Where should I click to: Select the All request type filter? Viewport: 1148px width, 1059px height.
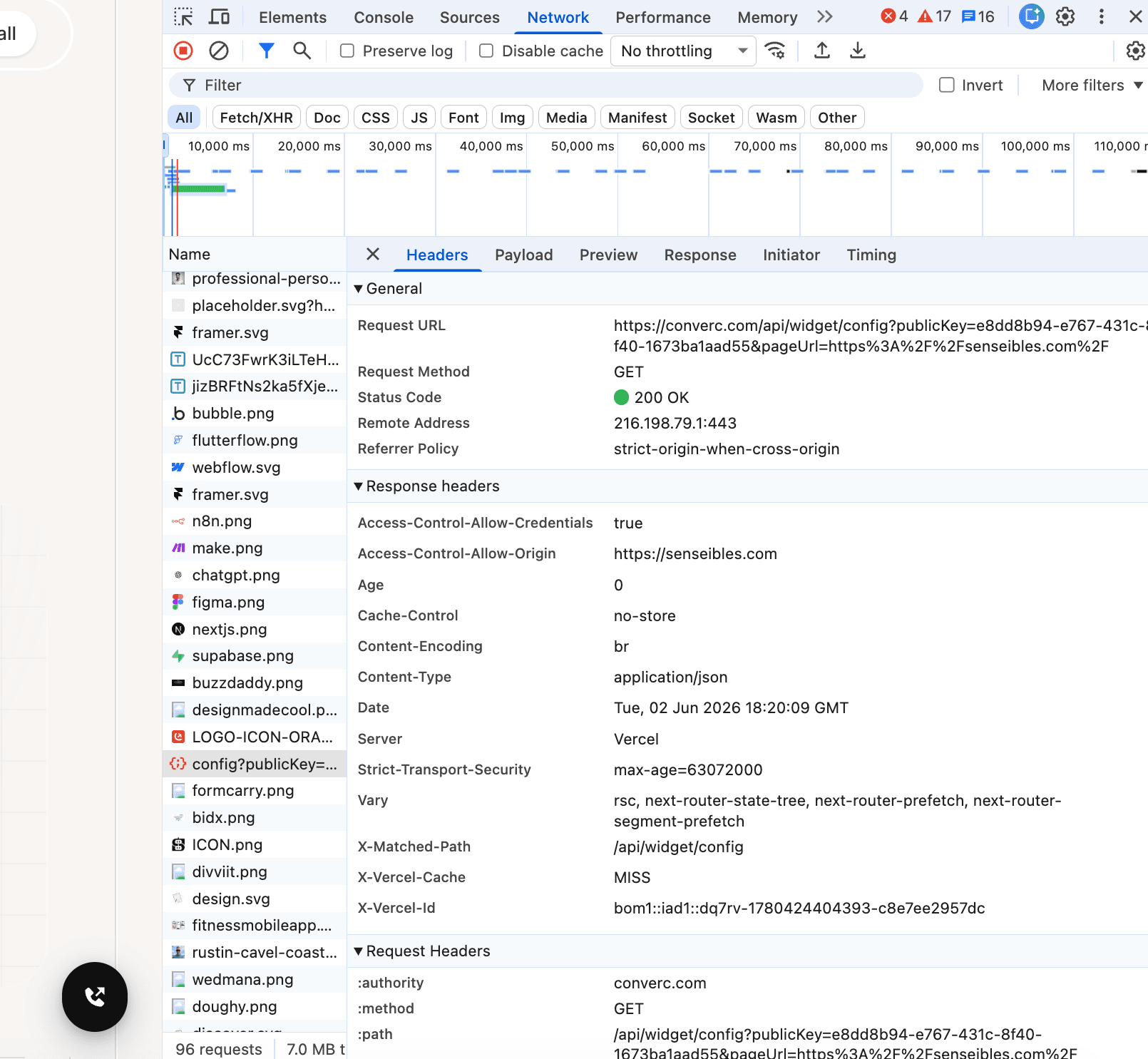click(x=184, y=118)
